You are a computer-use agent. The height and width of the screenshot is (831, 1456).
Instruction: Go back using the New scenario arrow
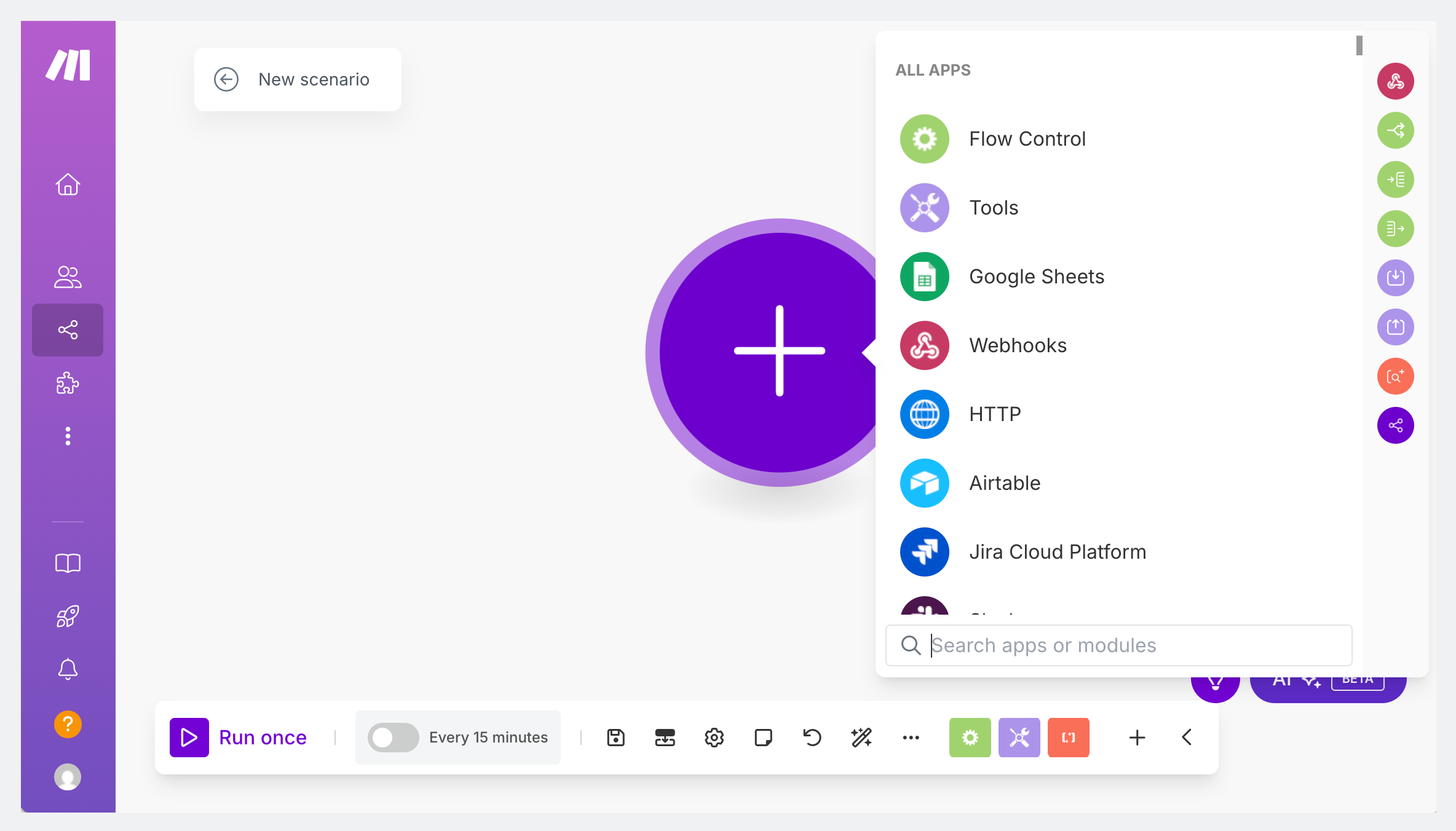tap(226, 79)
